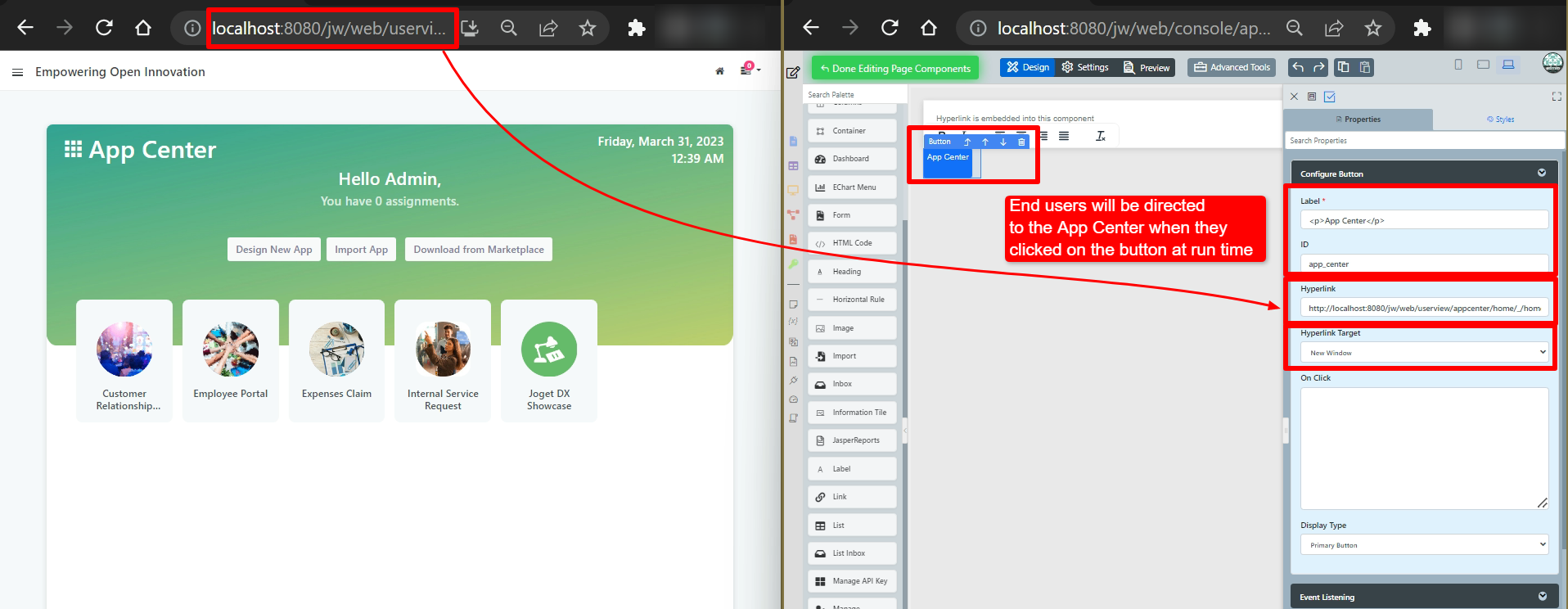
Task: Expand properties panel to fullscreen
Action: (1557, 97)
